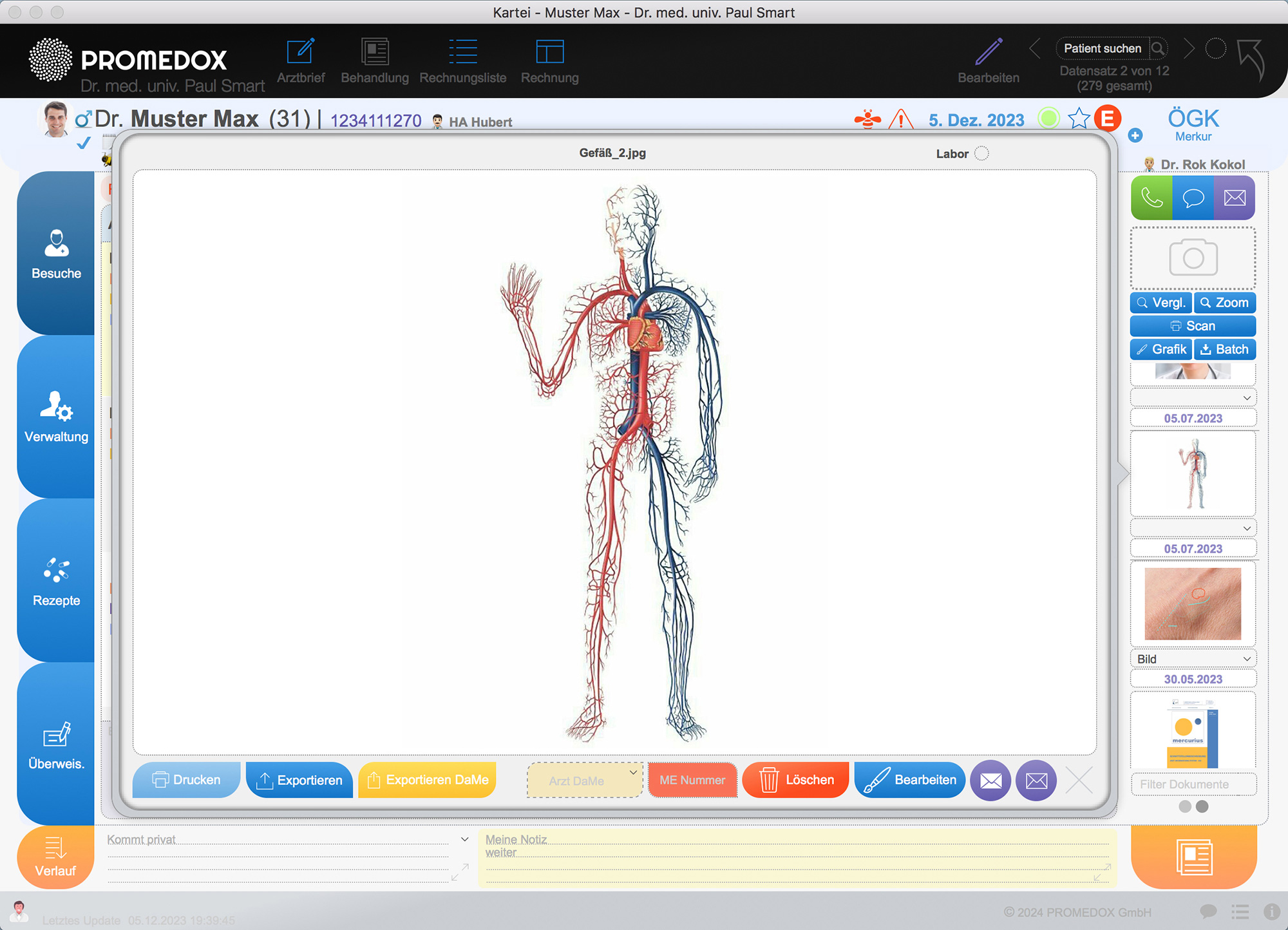Go to previous patient record arrow
Screen dimensions: 1288x930
[1035, 48]
